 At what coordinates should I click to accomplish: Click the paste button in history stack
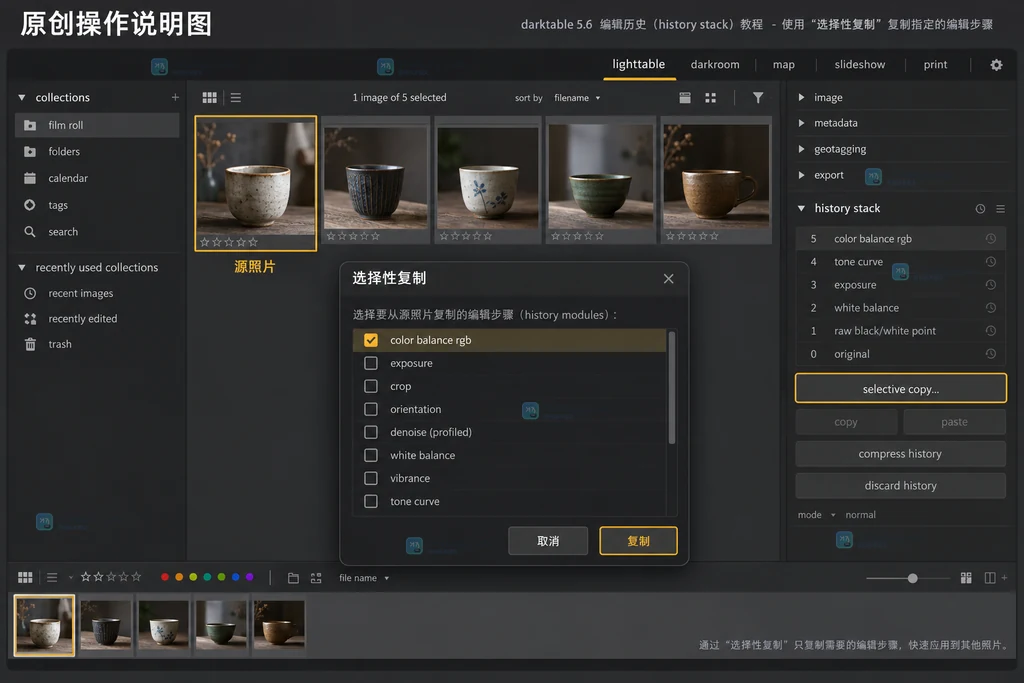pos(954,422)
